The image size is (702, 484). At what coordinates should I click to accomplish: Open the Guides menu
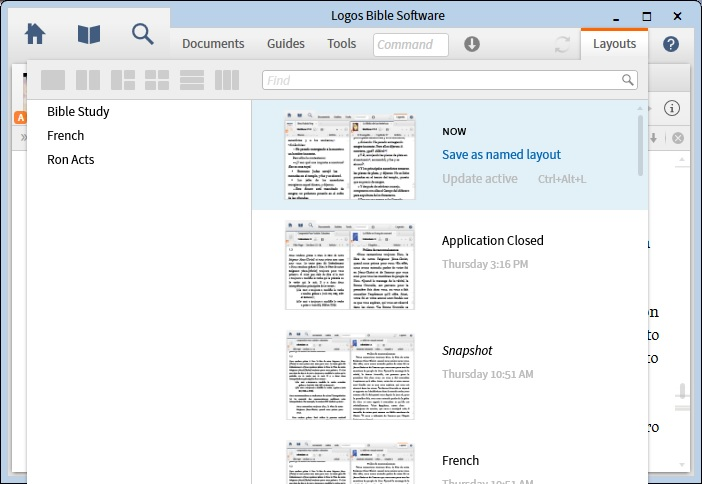(286, 44)
